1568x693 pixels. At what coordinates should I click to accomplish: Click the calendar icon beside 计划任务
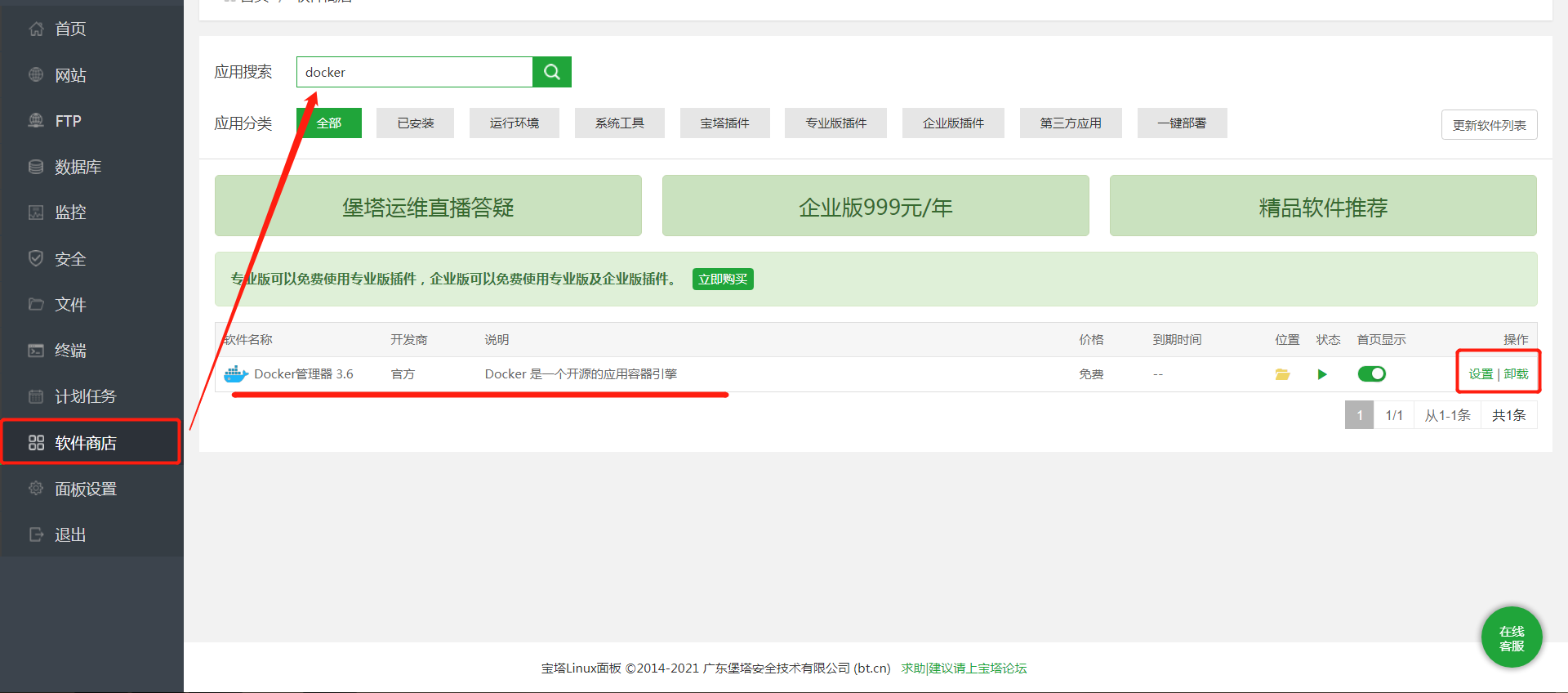[36, 396]
